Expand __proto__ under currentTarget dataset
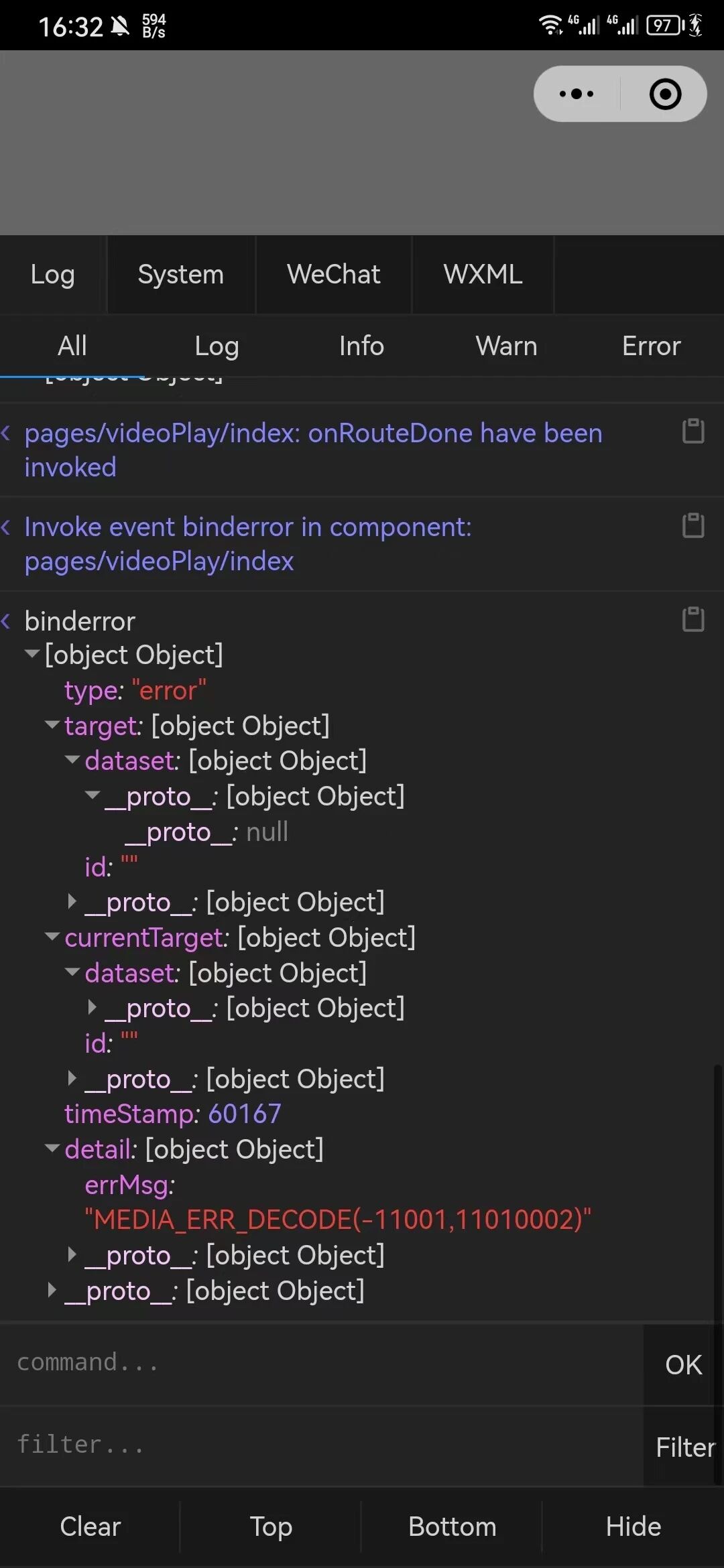Image resolution: width=724 pixels, height=1568 pixels. coord(93,1006)
